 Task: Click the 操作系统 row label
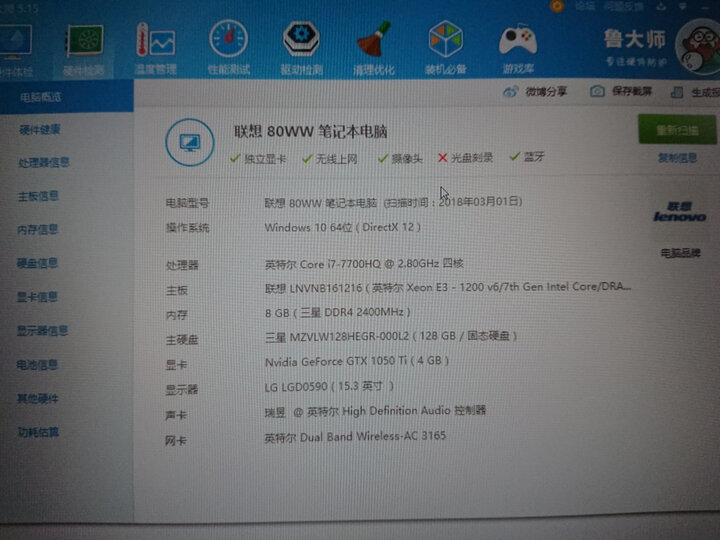point(187,227)
